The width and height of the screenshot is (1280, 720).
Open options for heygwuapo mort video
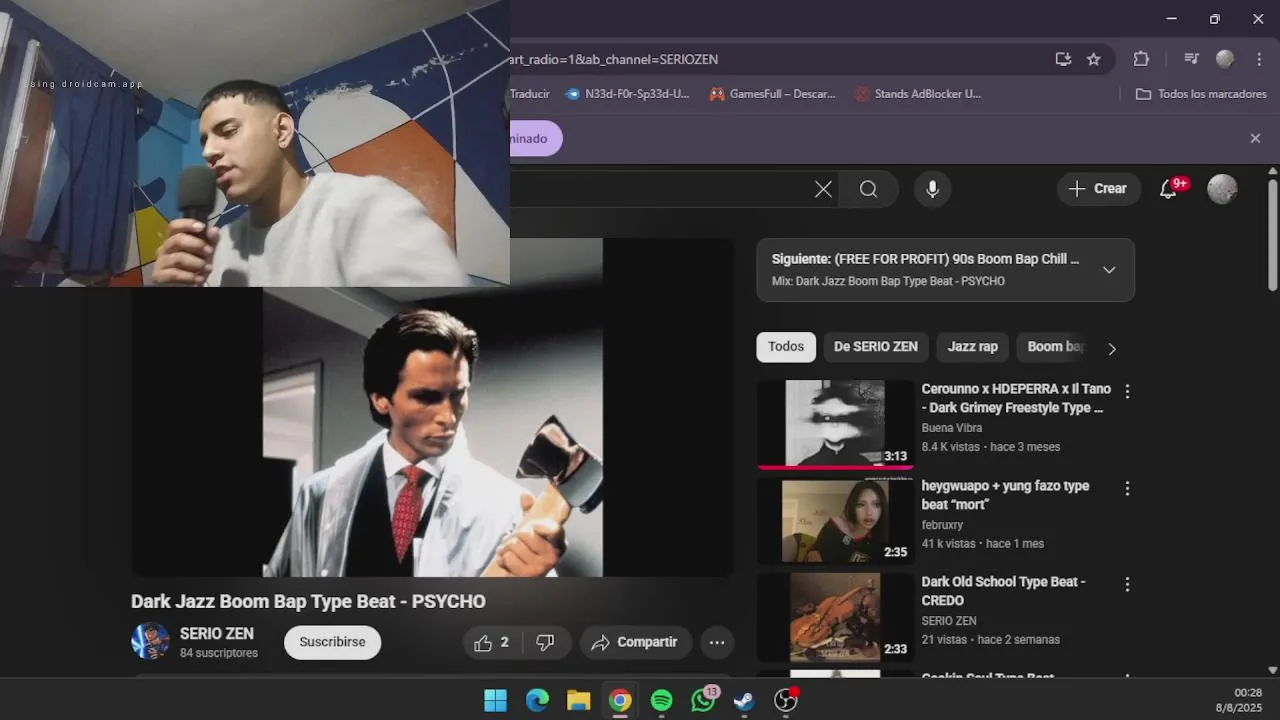1127,488
